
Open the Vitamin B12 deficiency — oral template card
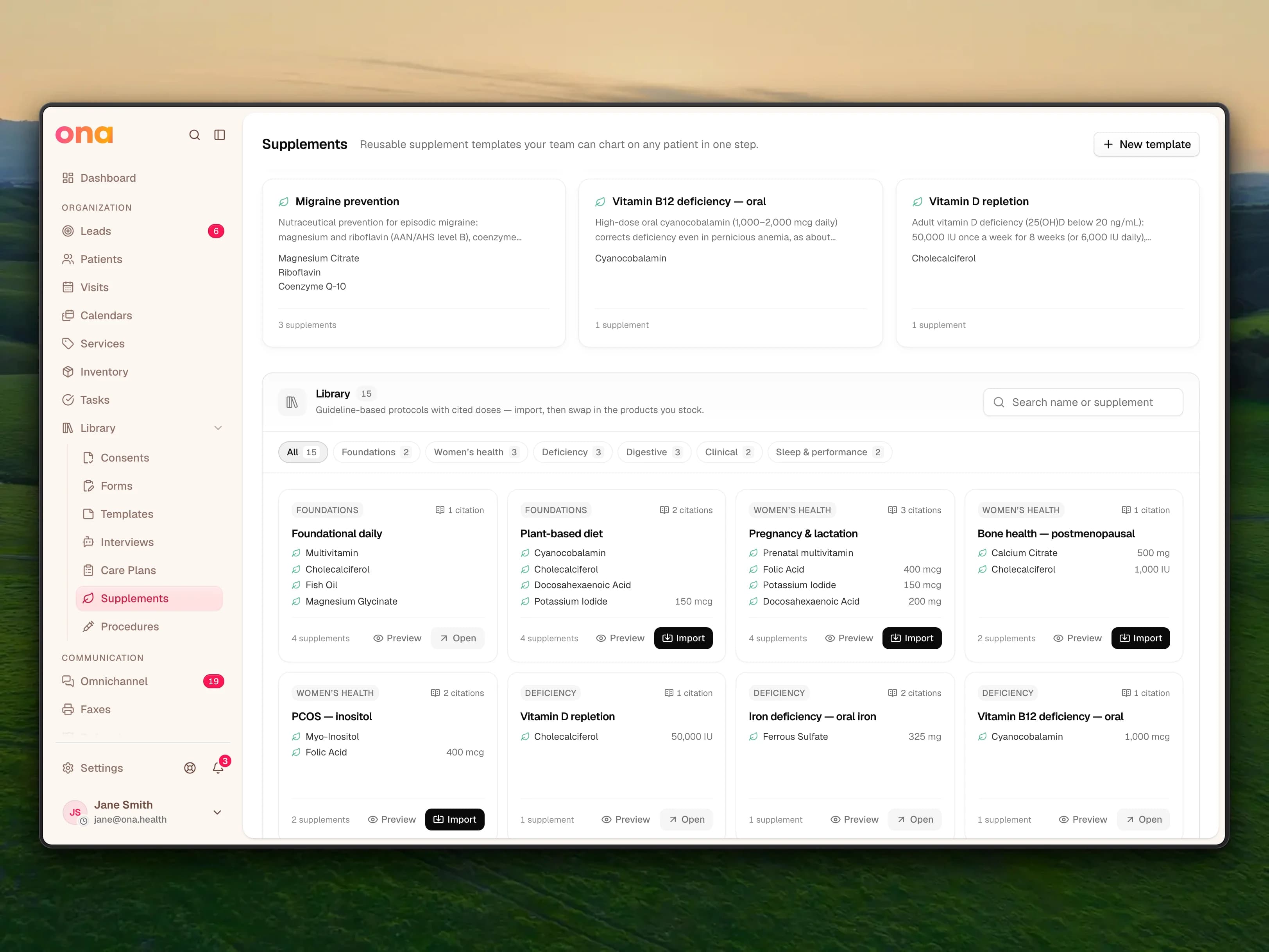730,263
